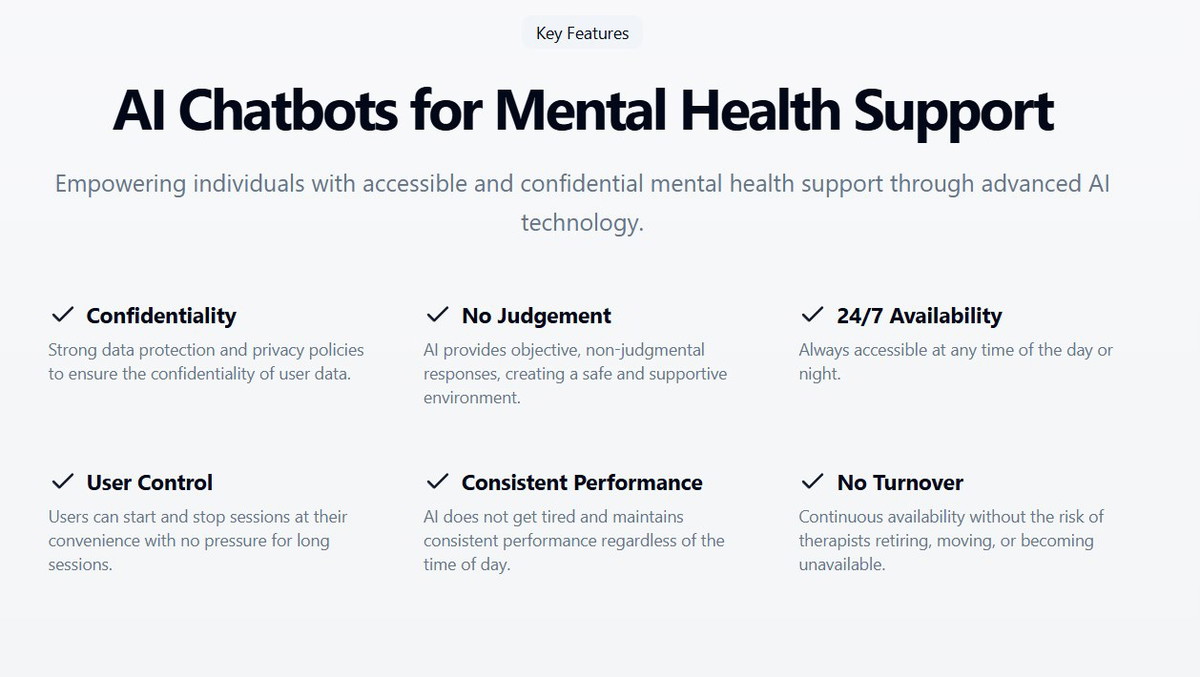Click the AI Chatbots for Mental Health Support heading
The image size is (1200, 677).
tap(583, 110)
